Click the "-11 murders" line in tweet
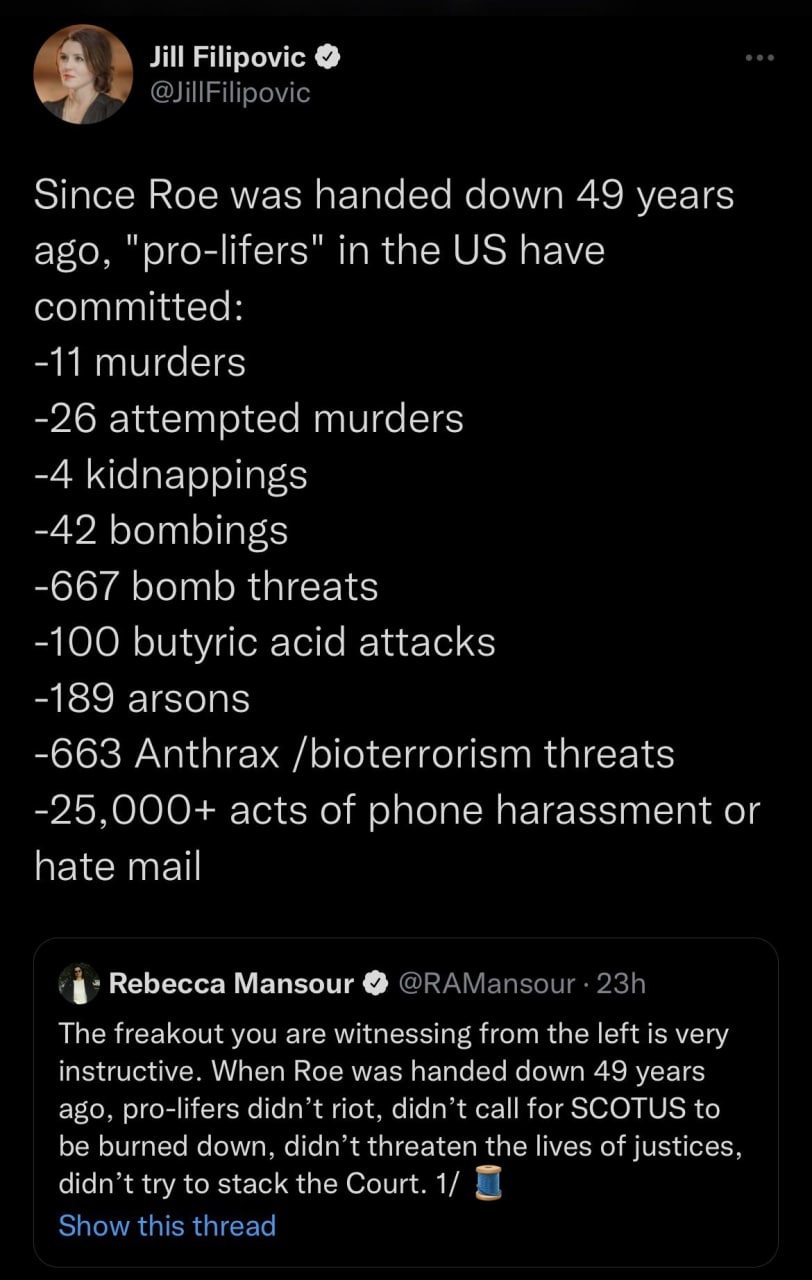The width and height of the screenshot is (812, 1280). (140, 362)
